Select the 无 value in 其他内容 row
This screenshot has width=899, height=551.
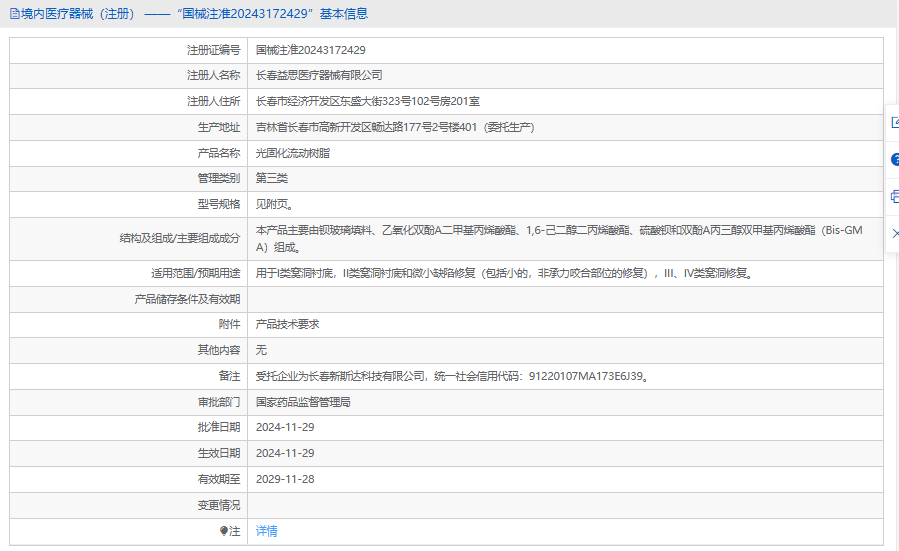tap(261, 350)
